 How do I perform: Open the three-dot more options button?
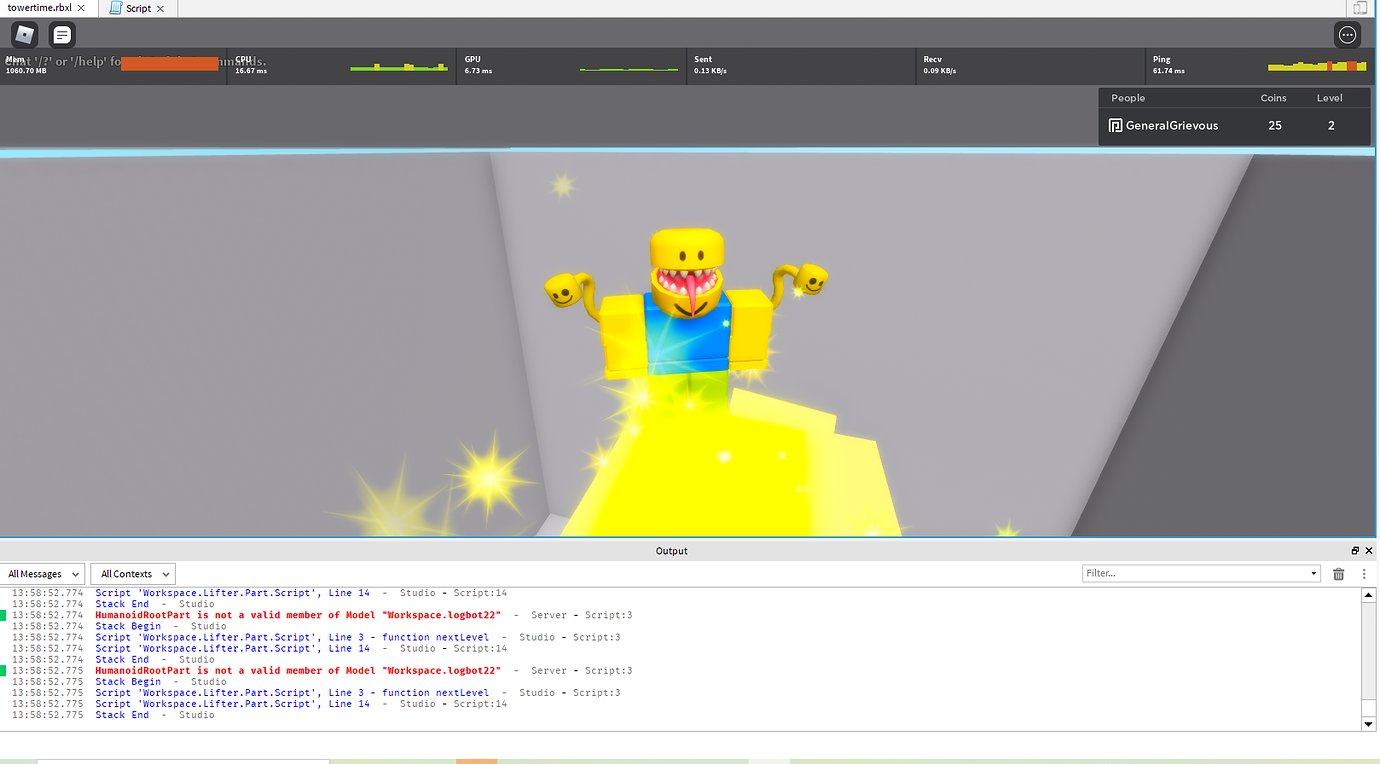click(1347, 35)
